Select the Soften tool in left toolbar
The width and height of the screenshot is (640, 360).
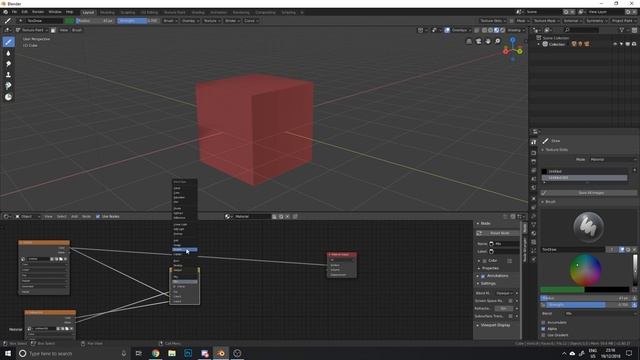coord(8,53)
